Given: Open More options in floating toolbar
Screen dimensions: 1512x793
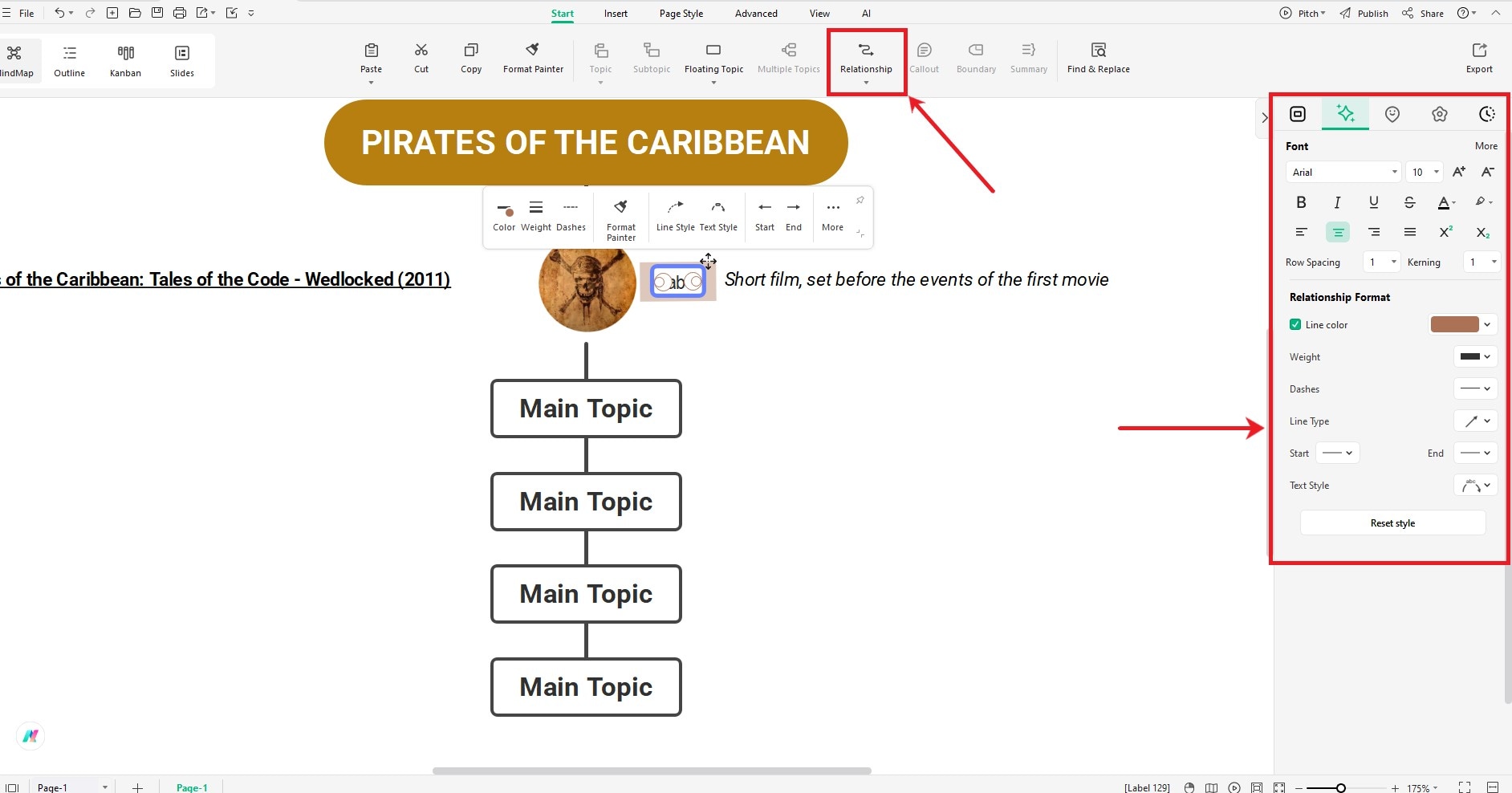Looking at the screenshot, I should [x=833, y=216].
